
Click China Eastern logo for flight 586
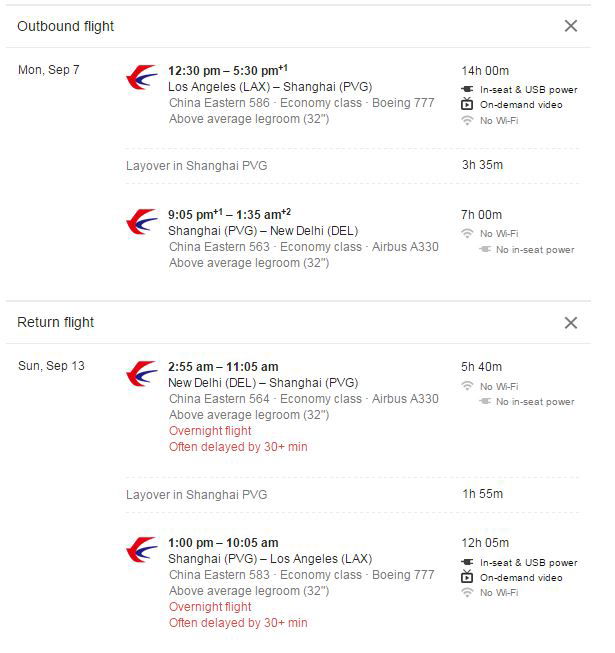(x=142, y=77)
